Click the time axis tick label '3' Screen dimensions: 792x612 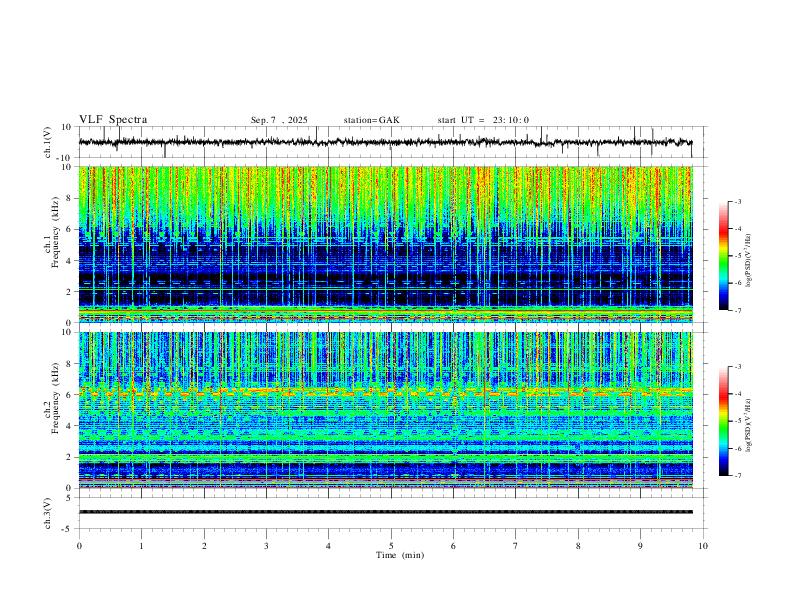[x=266, y=546]
